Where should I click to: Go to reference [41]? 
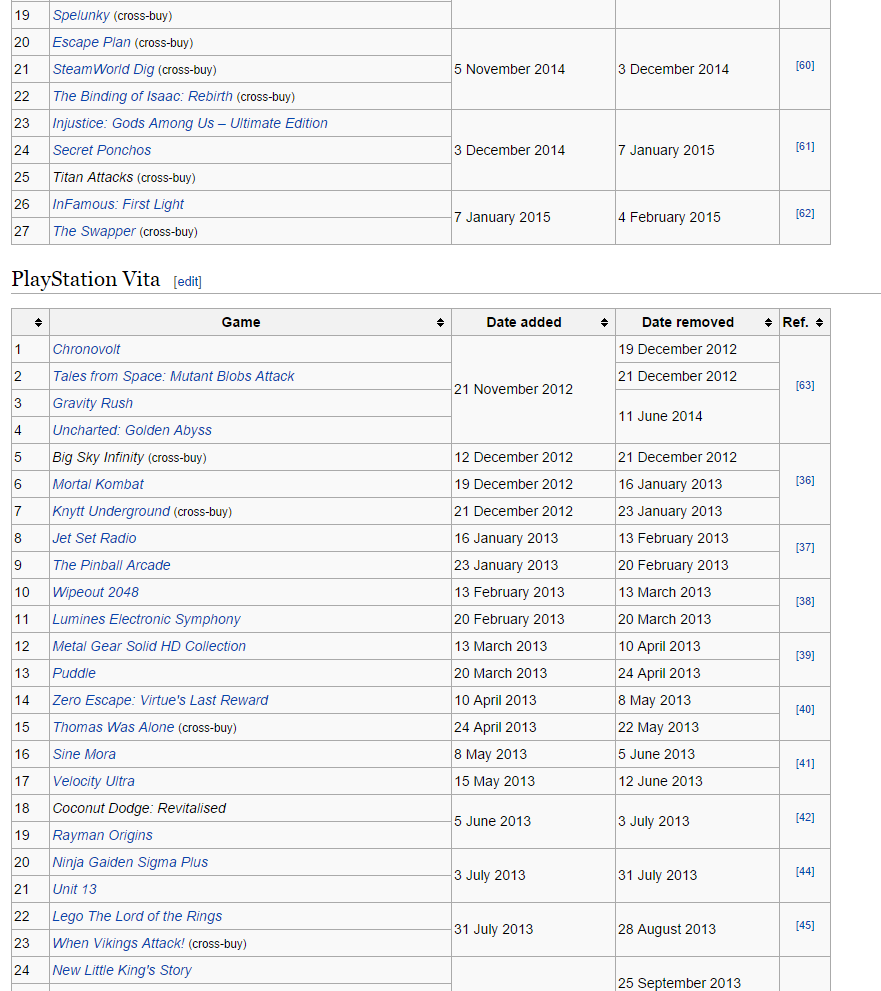(x=805, y=763)
